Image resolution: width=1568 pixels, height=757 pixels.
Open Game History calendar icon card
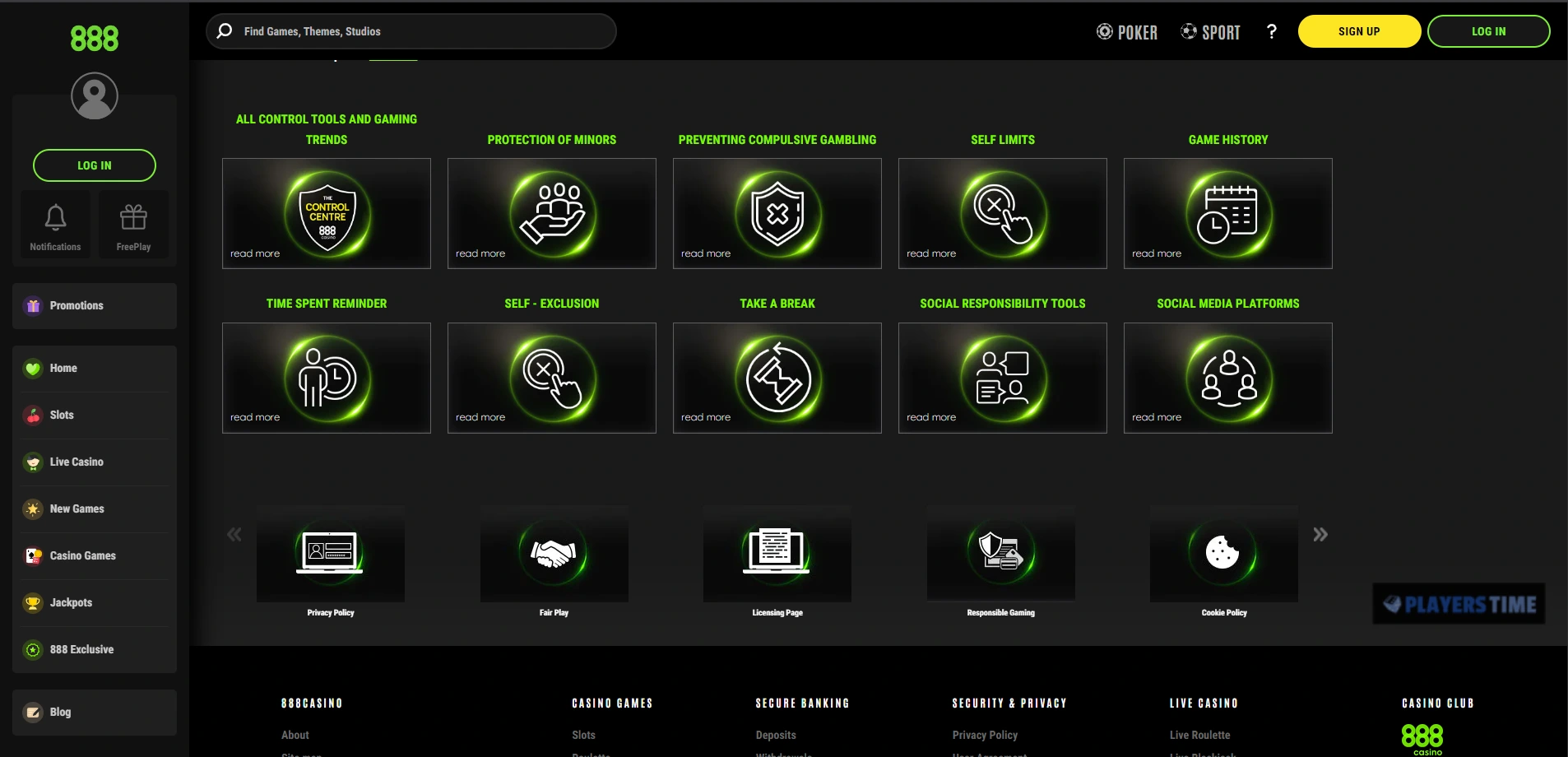tap(1228, 213)
